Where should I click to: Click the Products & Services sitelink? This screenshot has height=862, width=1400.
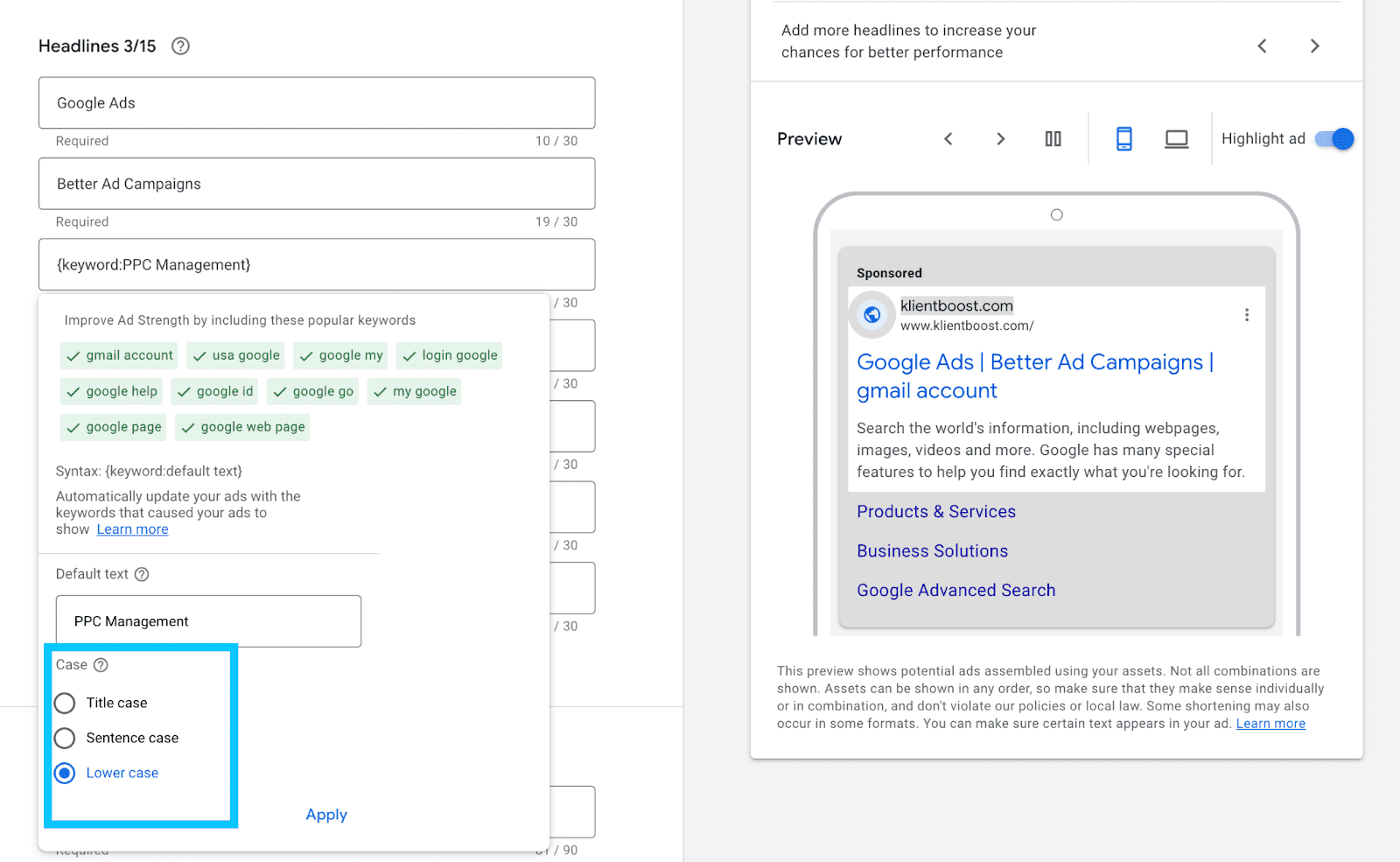[x=936, y=512]
